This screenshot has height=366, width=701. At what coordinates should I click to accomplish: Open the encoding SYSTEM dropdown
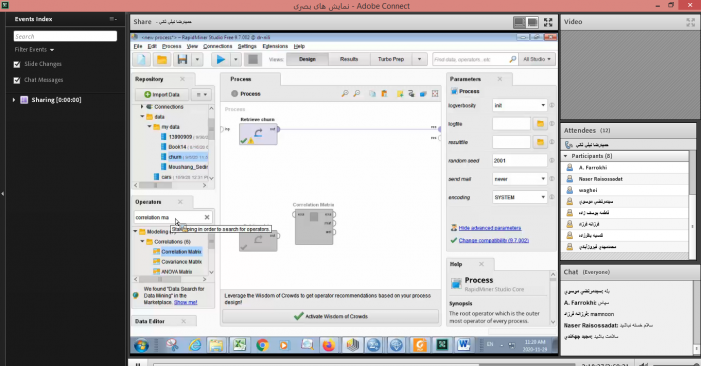519,197
